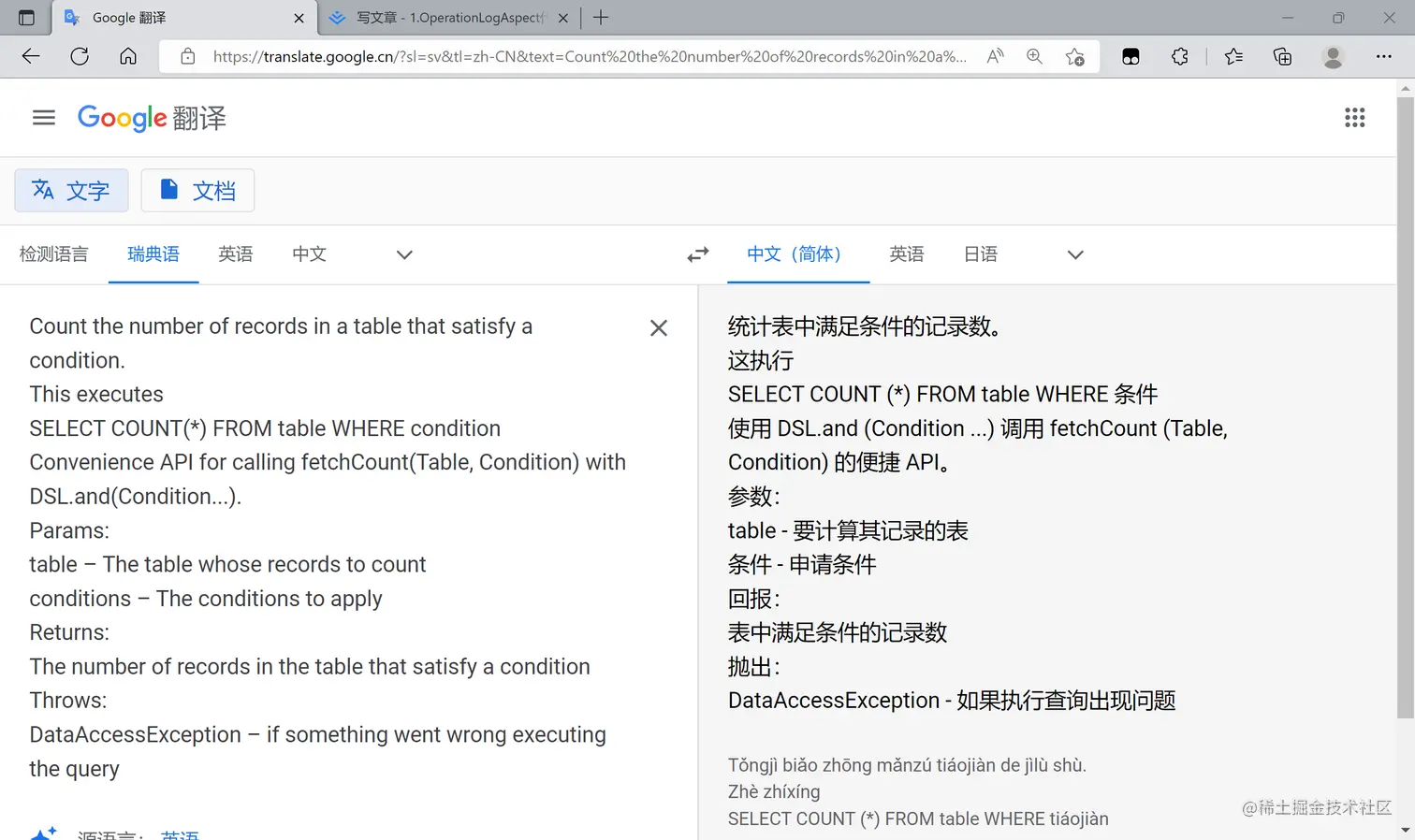Select 中文 as source language

(x=310, y=254)
